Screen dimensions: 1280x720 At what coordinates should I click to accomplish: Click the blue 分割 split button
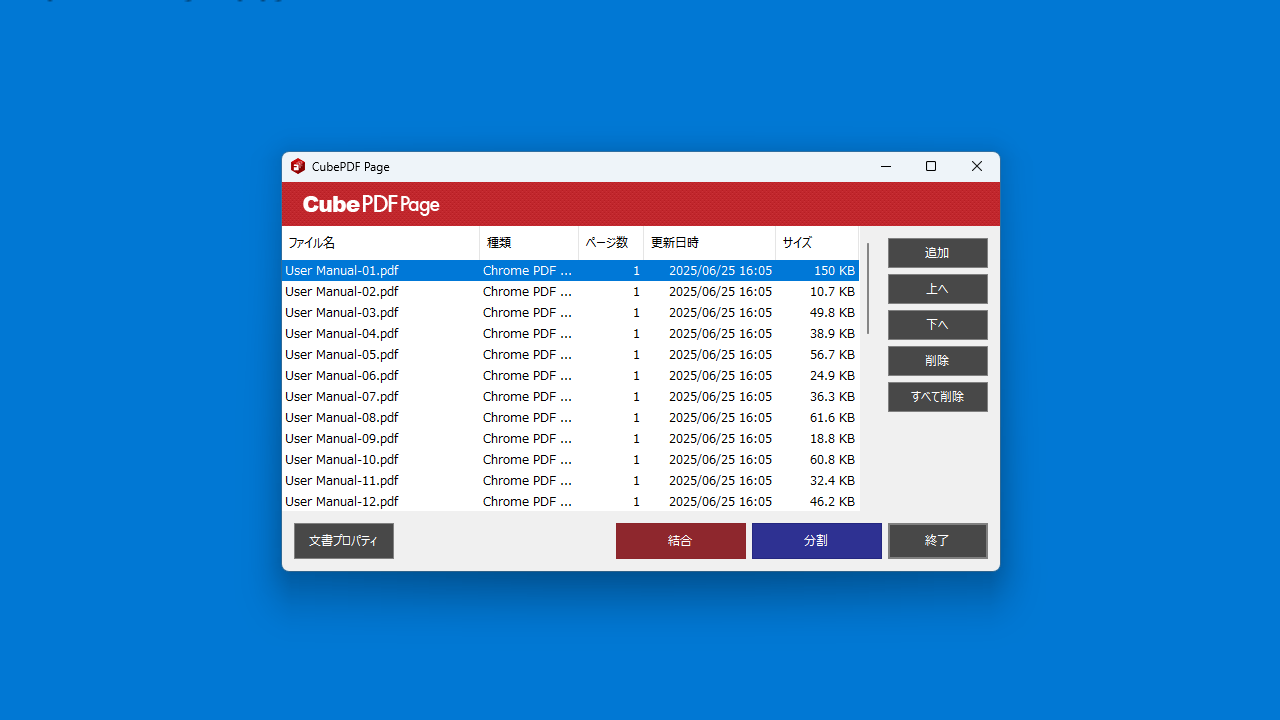[x=817, y=541]
